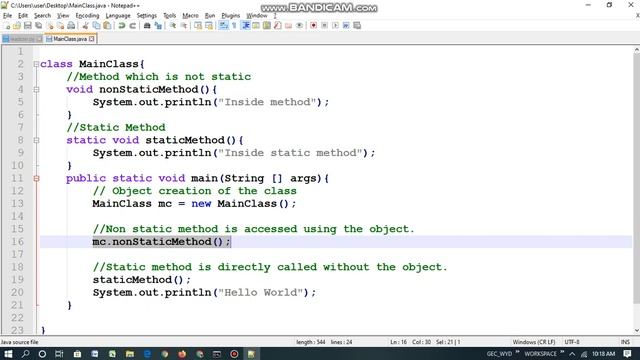Screen dimensions: 640x360
Task: Open the Macro menu
Action: pos(190,16)
